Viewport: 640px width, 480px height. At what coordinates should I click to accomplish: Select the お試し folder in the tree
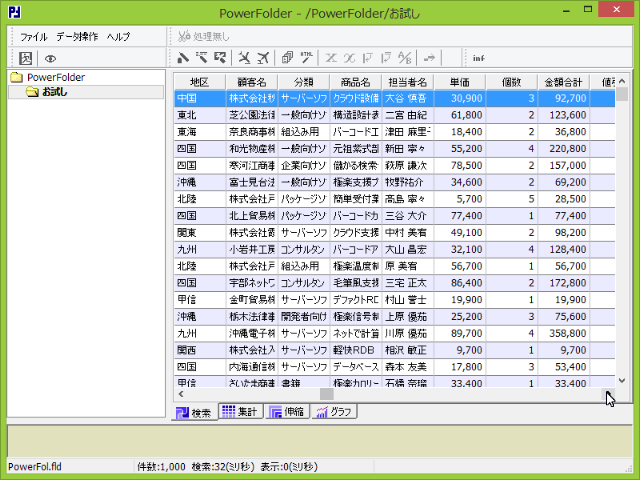55,92
